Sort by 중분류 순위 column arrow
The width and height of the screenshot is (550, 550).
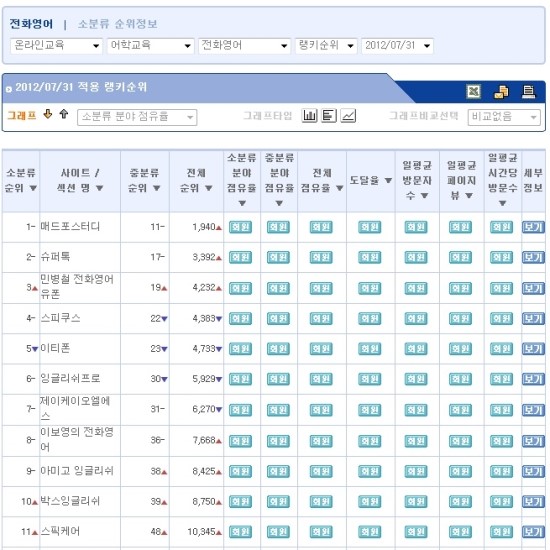point(156,188)
